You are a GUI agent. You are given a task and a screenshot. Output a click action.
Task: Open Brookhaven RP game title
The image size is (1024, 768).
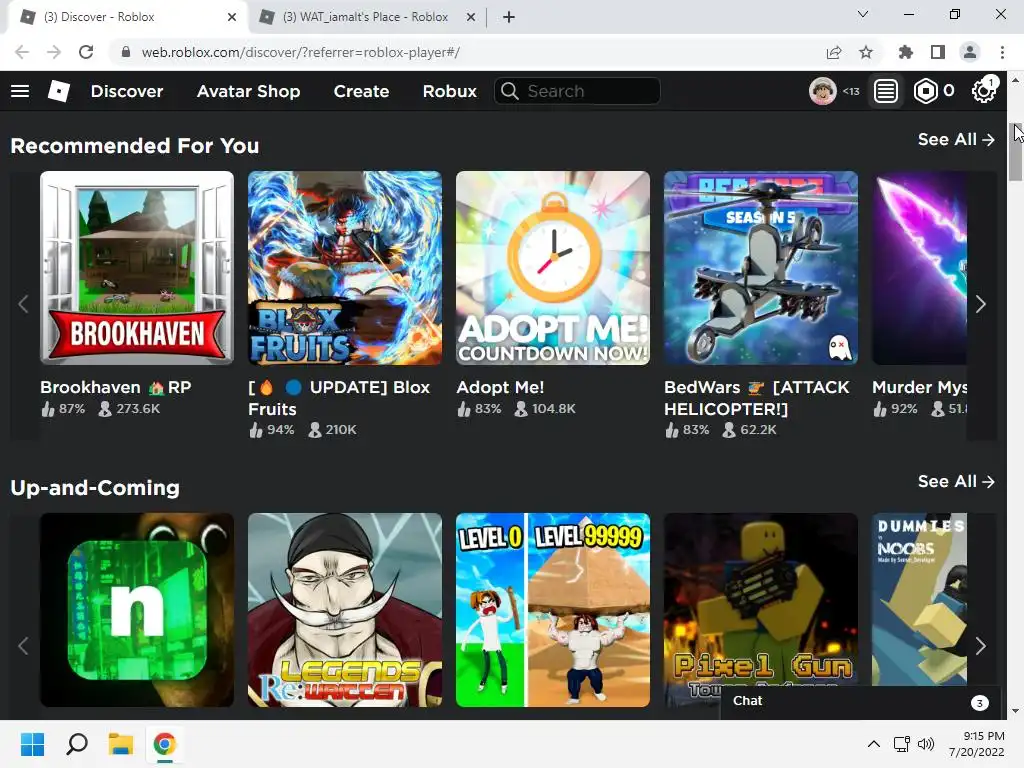click(116, 387)
